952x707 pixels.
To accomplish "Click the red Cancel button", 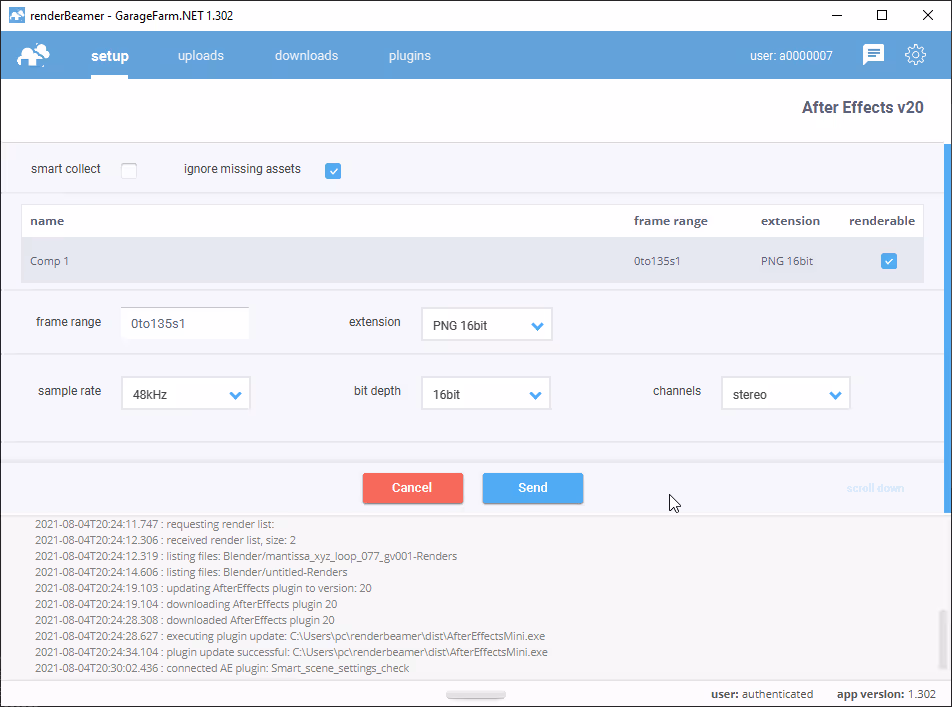I will coord(413,488).
